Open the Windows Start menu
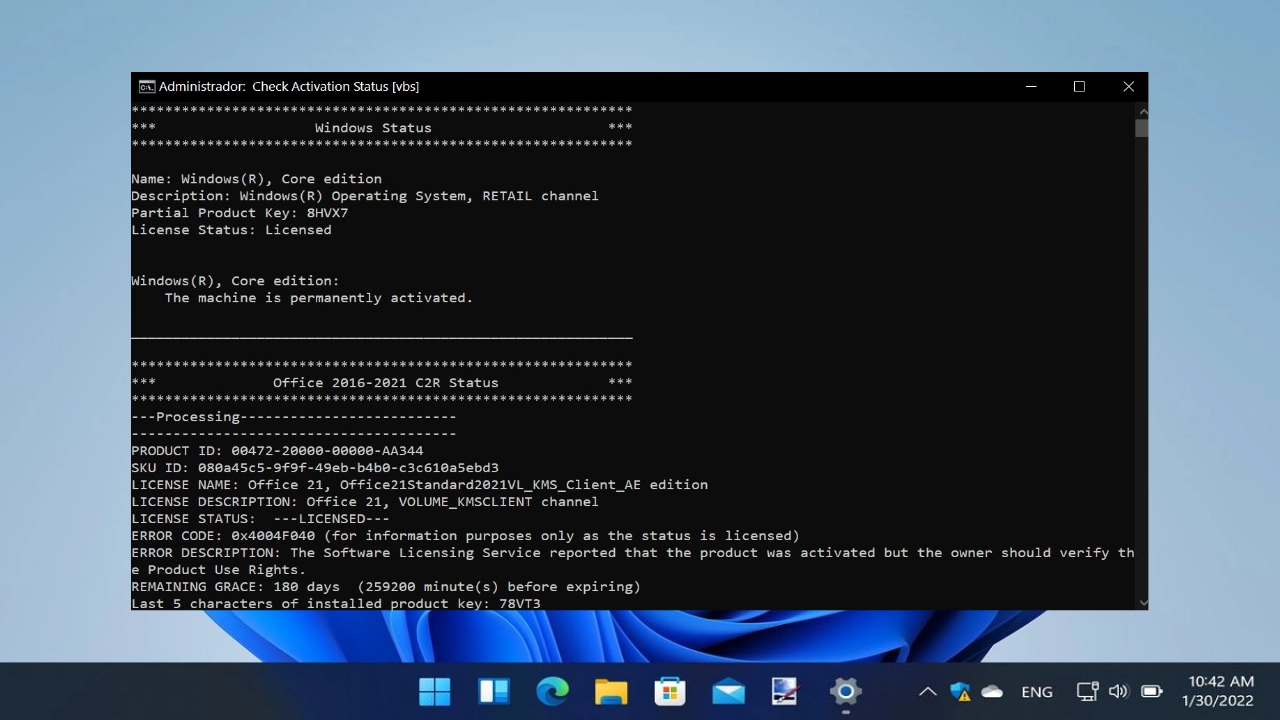1280x720 pixels. click(434, 691)
